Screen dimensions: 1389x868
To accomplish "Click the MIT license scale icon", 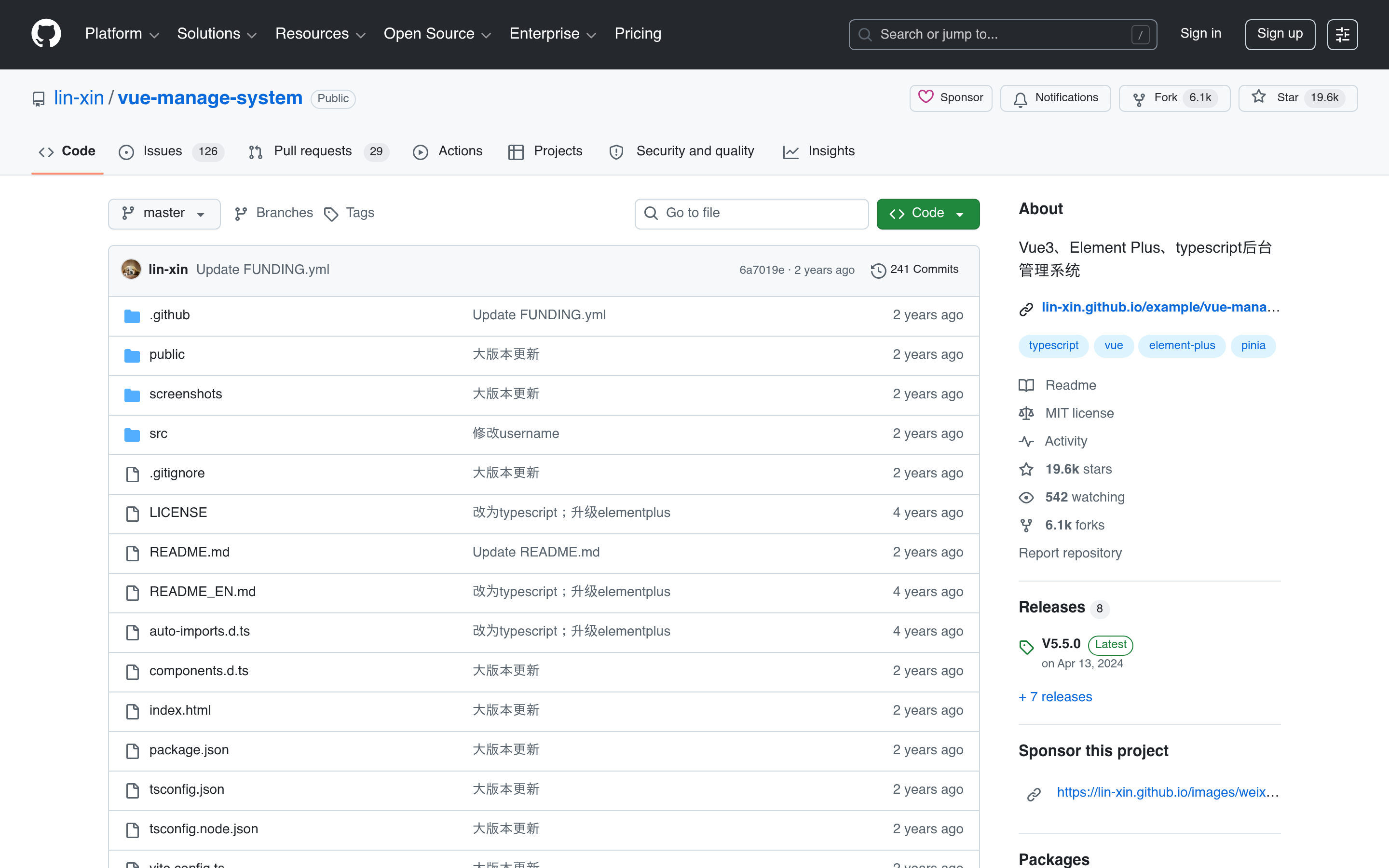I will [x=1026, y=413].
